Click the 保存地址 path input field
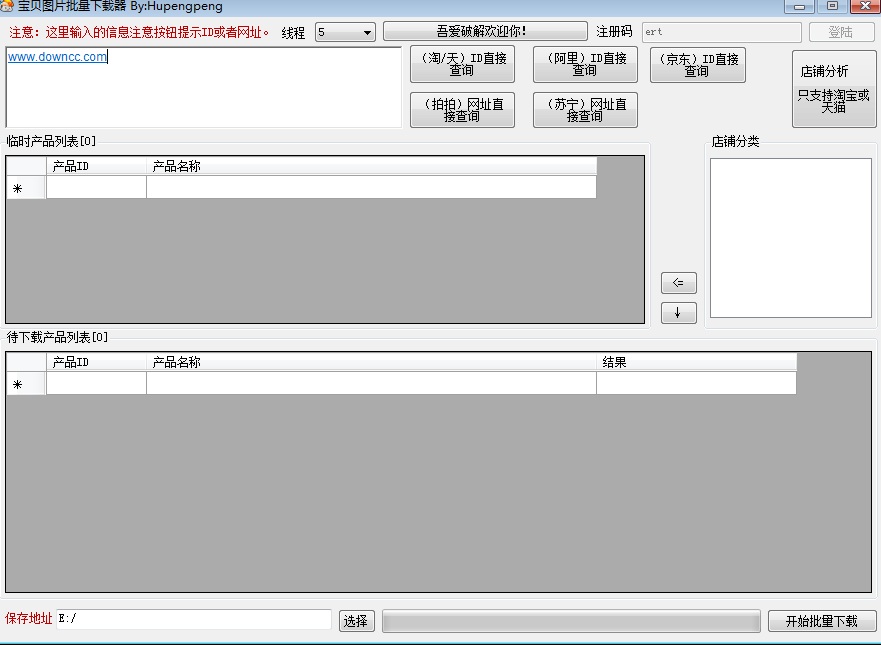This screenshot has width=881, height=645. click(193, 620)
